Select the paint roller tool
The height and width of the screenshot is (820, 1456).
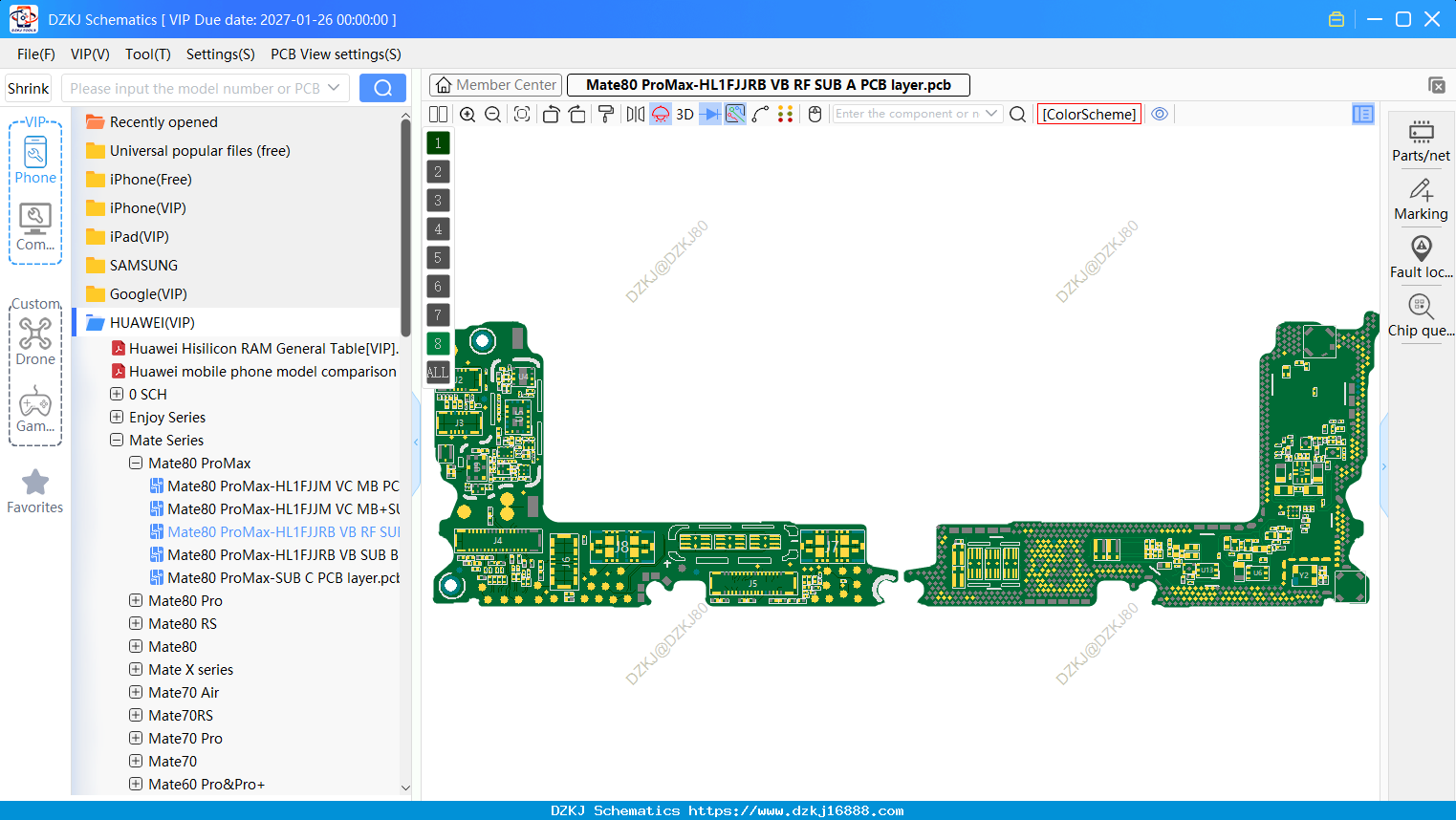(606, 114)
